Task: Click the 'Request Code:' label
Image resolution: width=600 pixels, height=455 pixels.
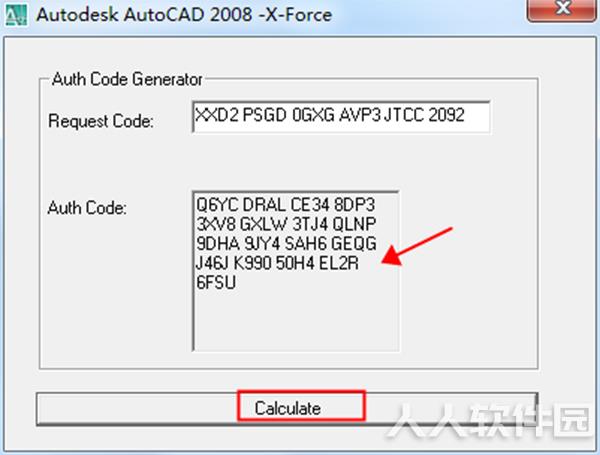Action: [x=101, y=121]
